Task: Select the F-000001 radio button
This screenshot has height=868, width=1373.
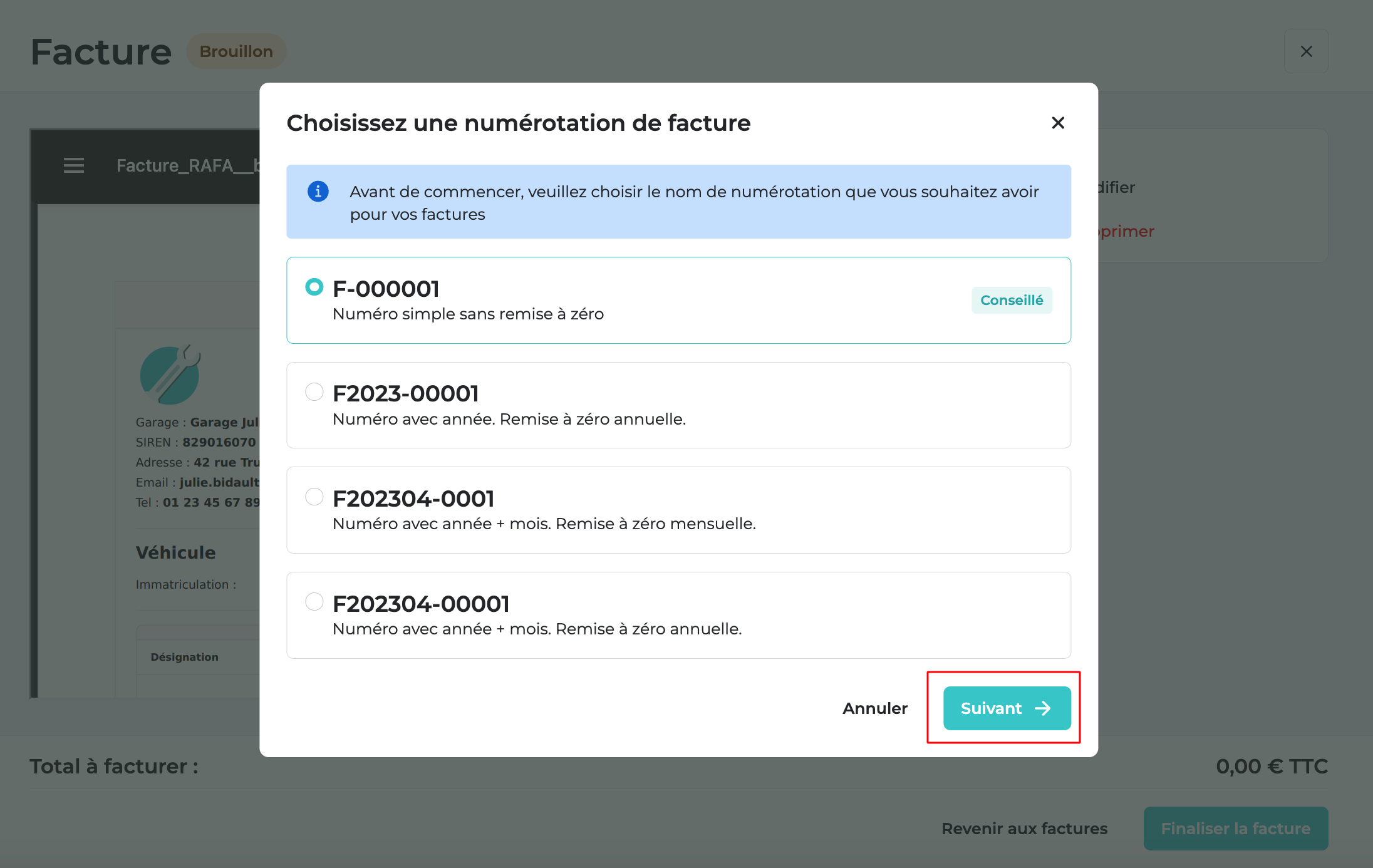Action: tap(314, 287)
